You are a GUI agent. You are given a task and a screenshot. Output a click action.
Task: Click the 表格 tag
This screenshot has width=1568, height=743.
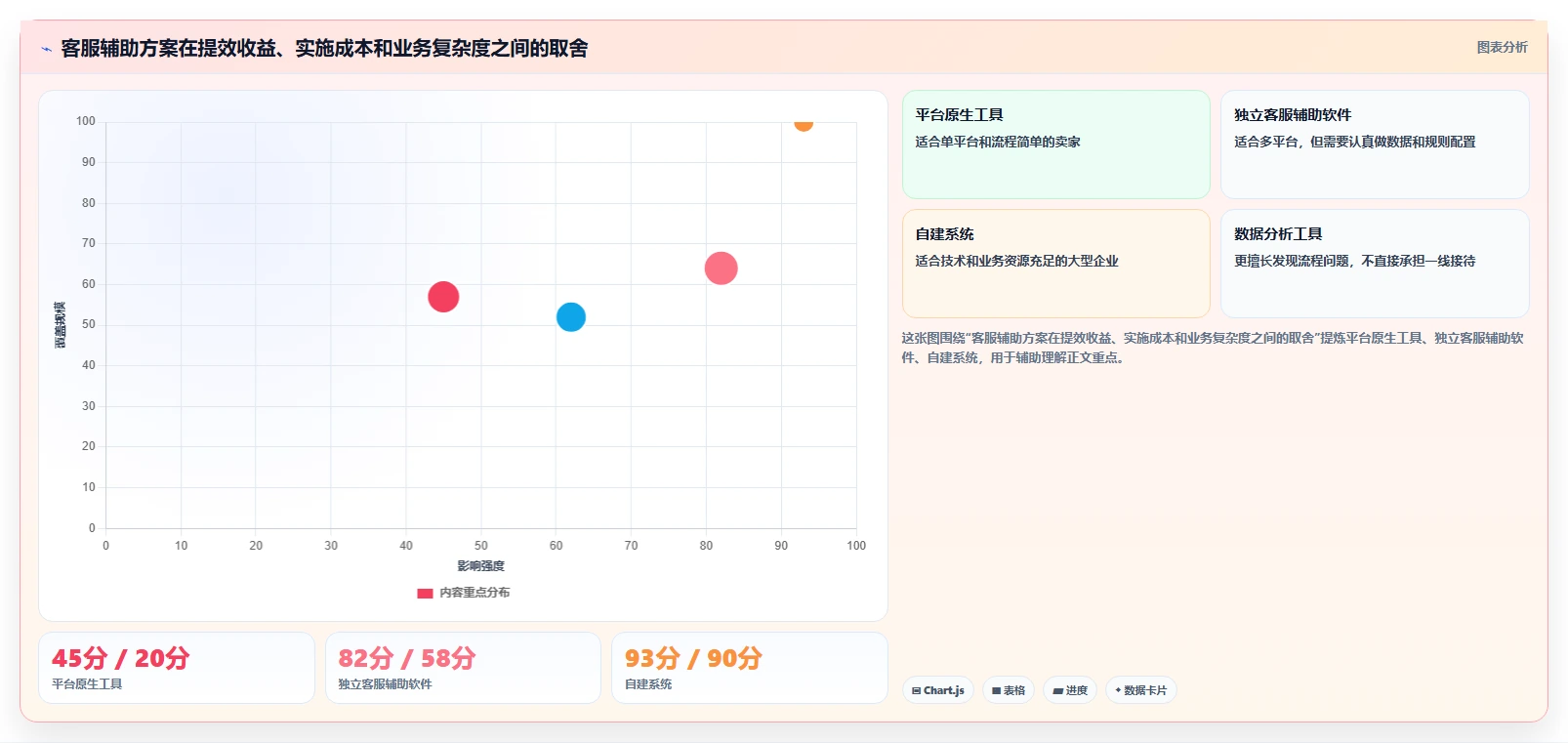[x=1009, y=690]
